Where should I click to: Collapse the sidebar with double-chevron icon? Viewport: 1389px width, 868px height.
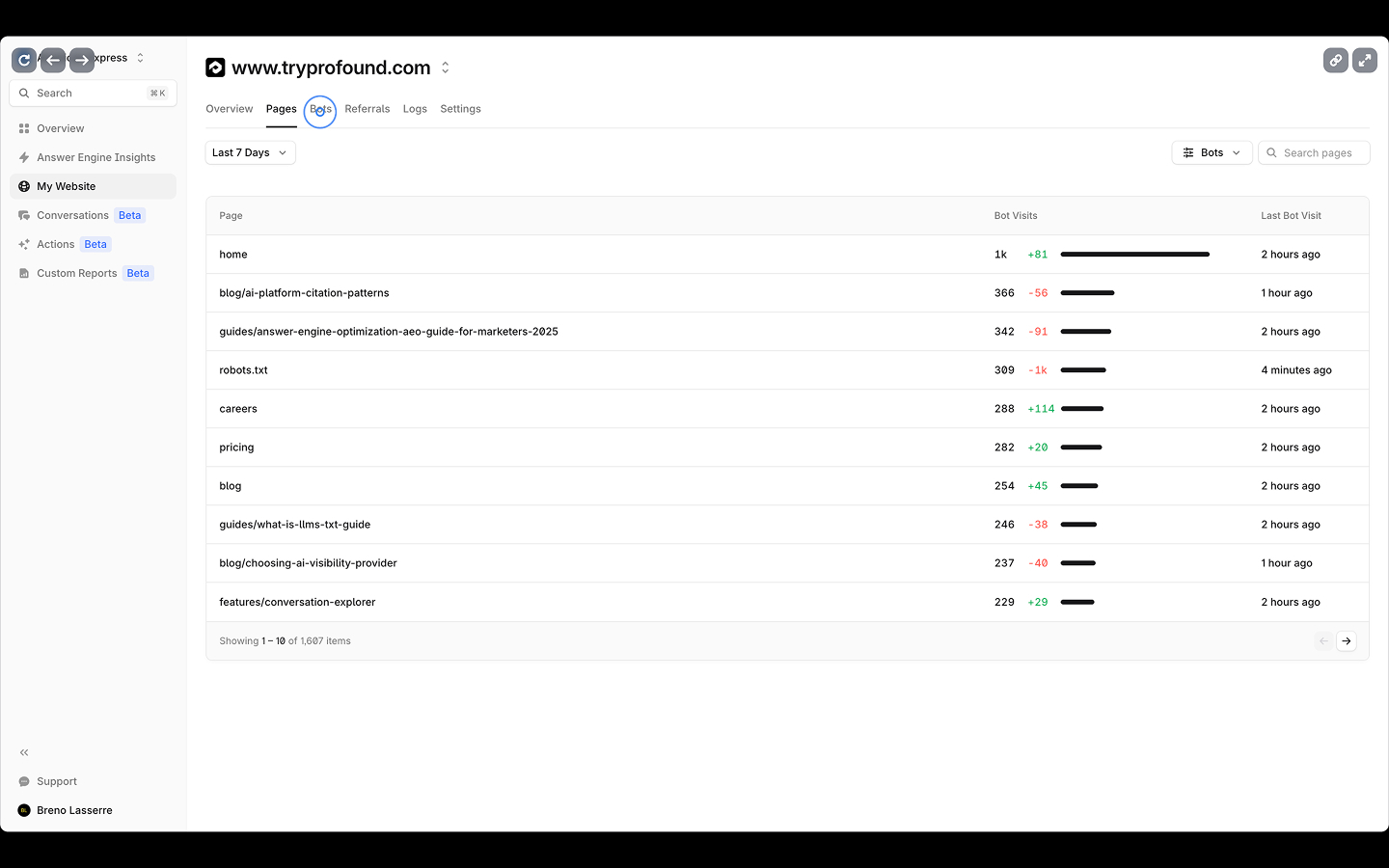(x=24, y=752)
